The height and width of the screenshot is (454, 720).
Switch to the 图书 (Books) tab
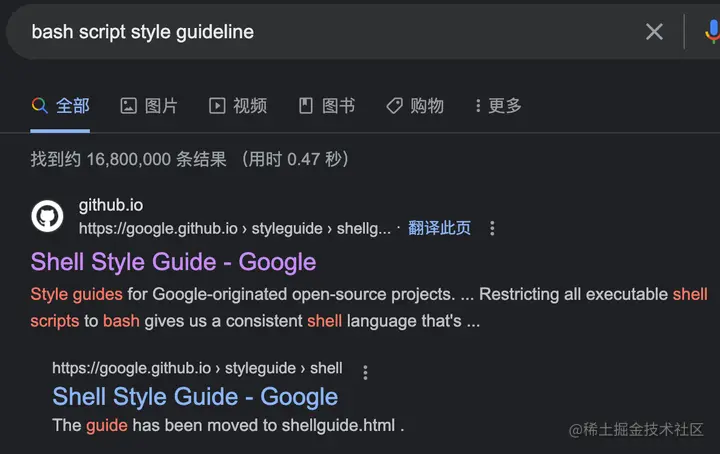326,106
